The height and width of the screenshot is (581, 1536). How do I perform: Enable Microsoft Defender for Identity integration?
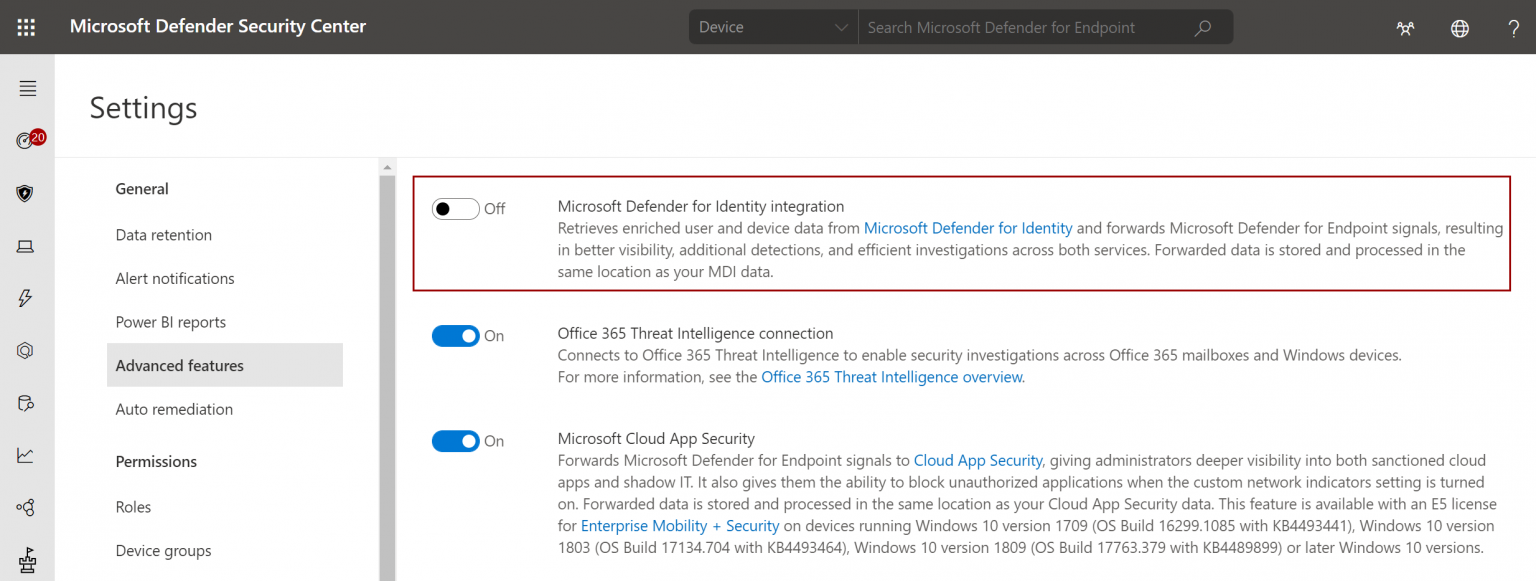tap(455, 208)
